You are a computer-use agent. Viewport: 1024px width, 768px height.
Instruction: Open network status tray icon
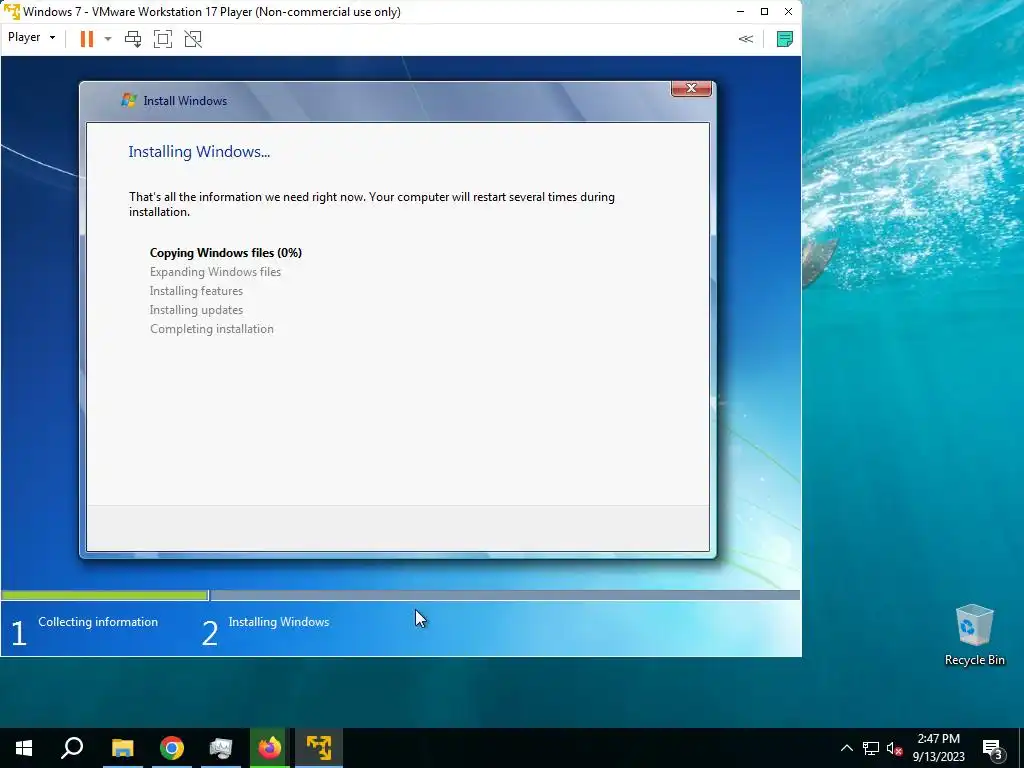871,748
